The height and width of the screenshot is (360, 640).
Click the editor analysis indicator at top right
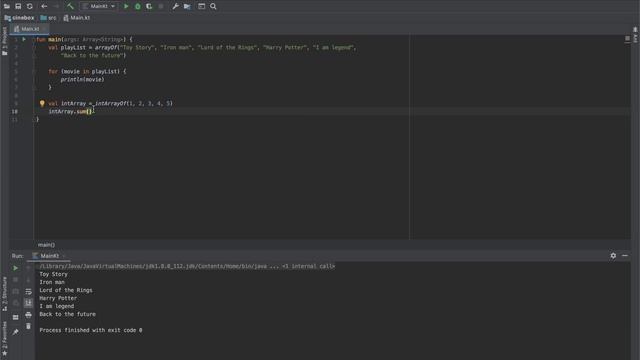[627, 38]
